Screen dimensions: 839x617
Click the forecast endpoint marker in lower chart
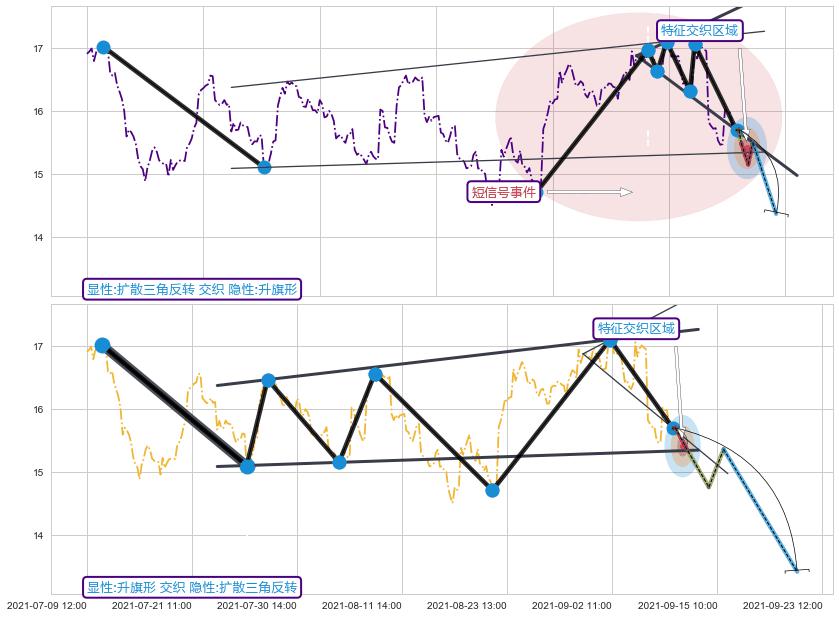[x=797, y=570]
